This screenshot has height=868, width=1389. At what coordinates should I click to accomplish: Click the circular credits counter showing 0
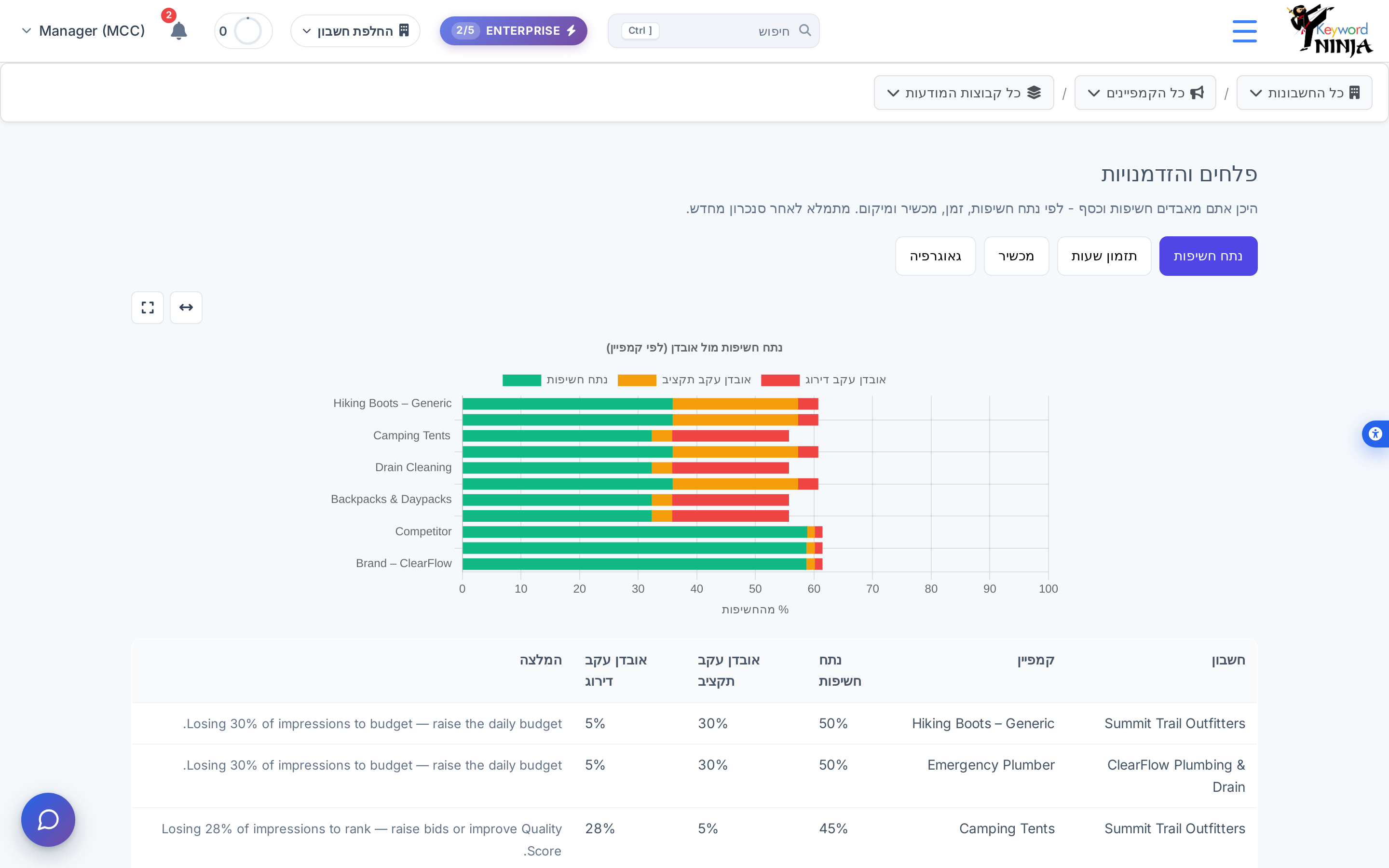click(244, 31)
